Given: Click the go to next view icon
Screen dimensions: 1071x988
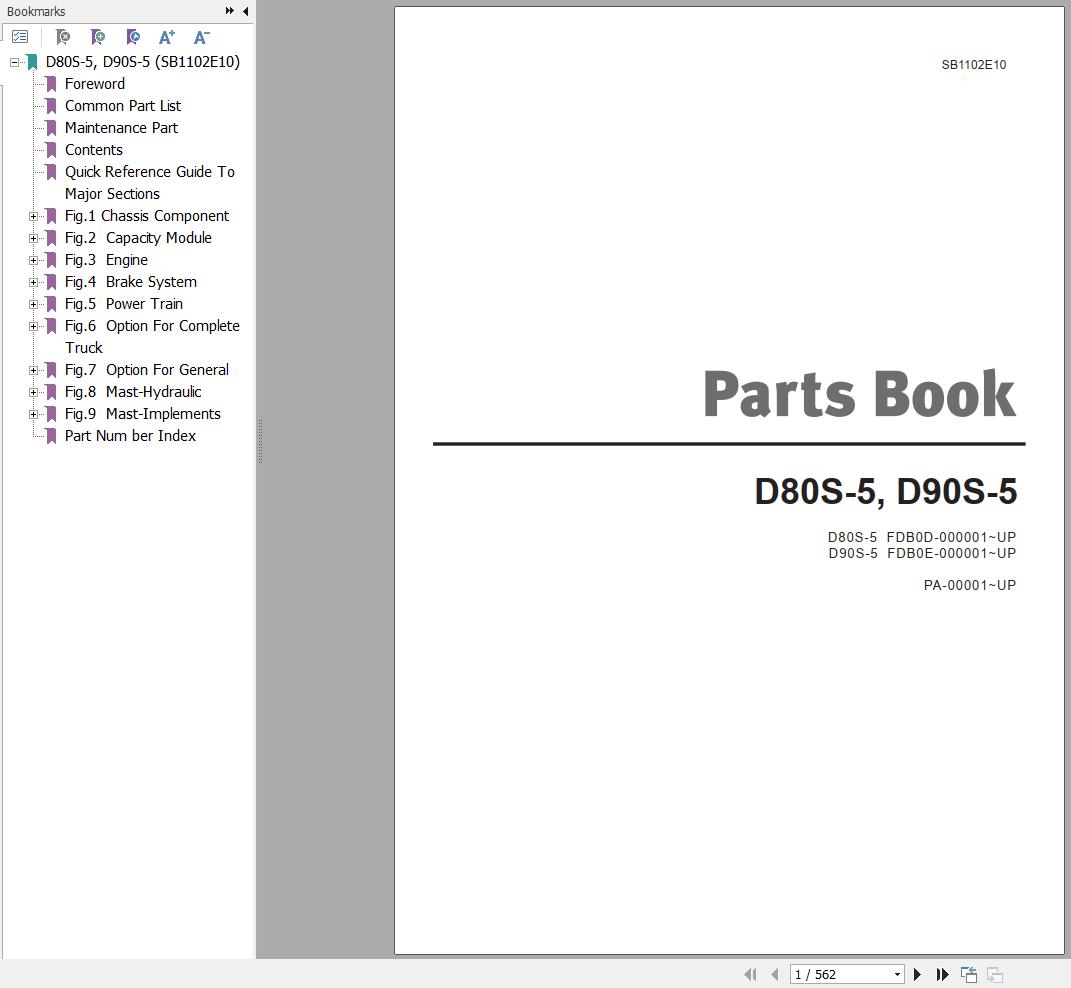Looking at the screenshot, I should click(x=995, y=974).
